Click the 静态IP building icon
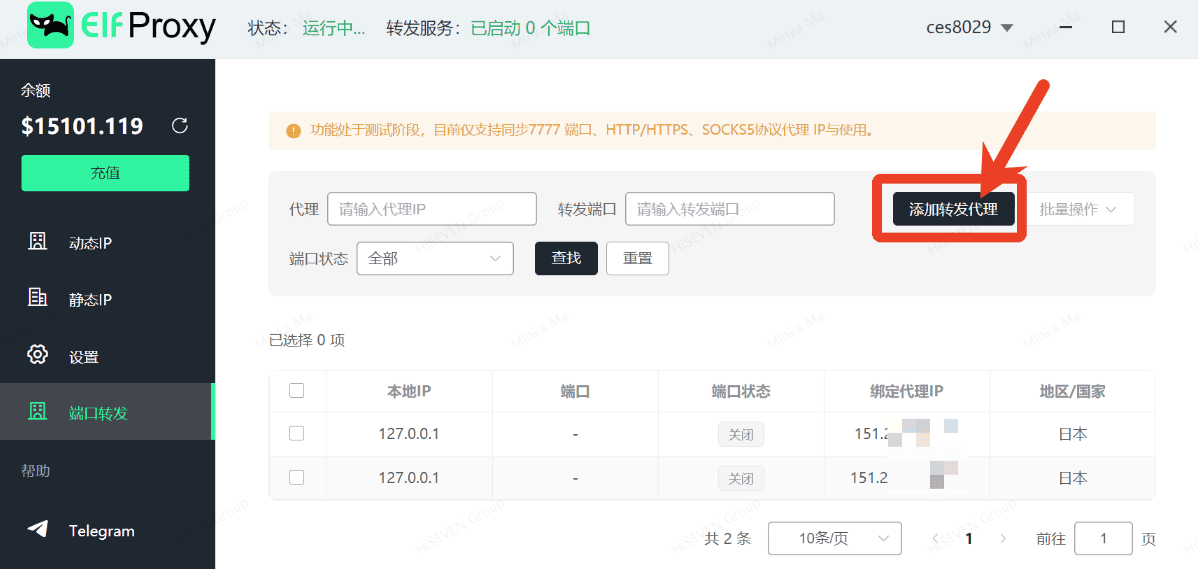Image resolution: width=1198 pixels, height=569 pixels. tap(38, 298)
